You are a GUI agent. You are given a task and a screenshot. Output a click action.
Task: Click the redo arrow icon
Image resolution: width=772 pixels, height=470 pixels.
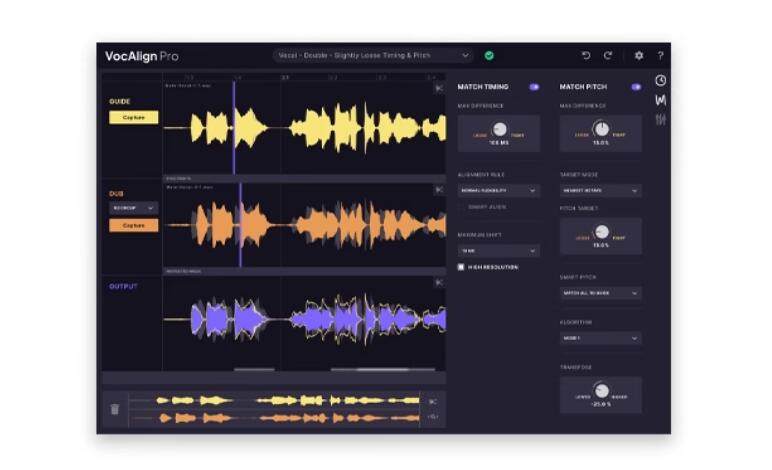(x=608, y=55)
